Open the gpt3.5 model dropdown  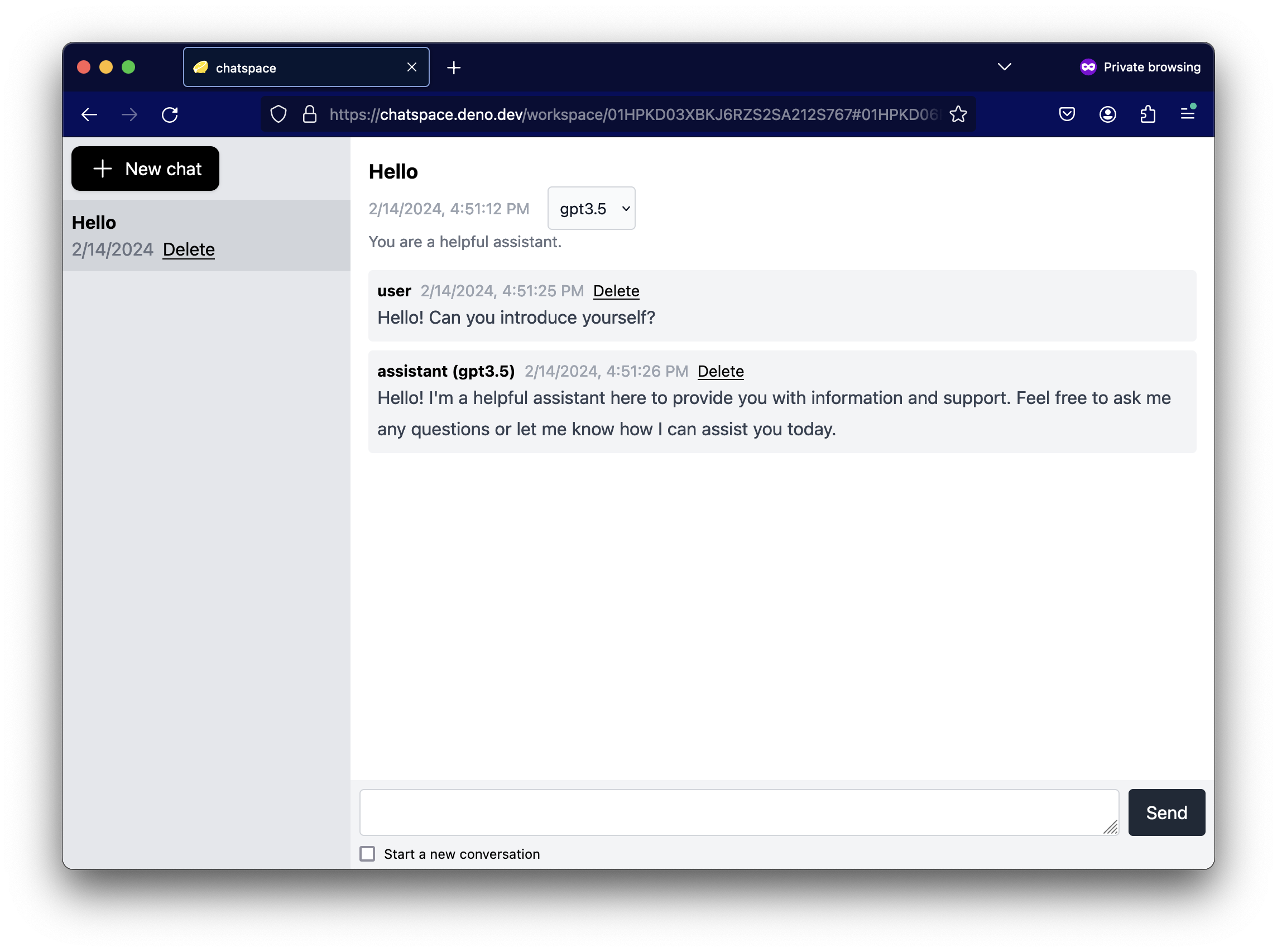click(x=591, y=208)
